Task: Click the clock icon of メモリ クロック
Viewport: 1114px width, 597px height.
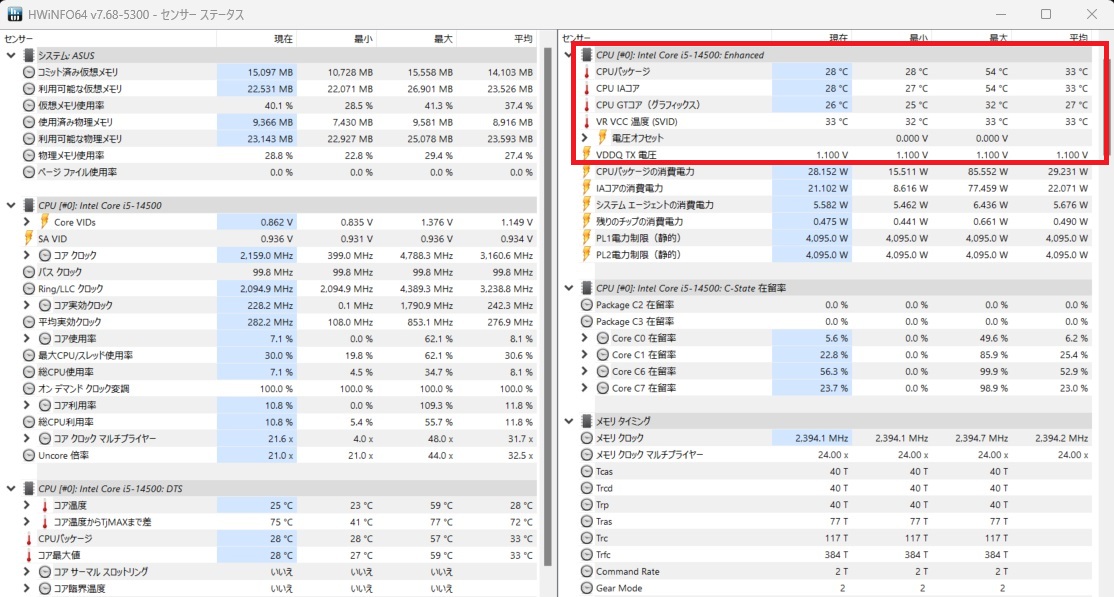Action: [586, 438]
